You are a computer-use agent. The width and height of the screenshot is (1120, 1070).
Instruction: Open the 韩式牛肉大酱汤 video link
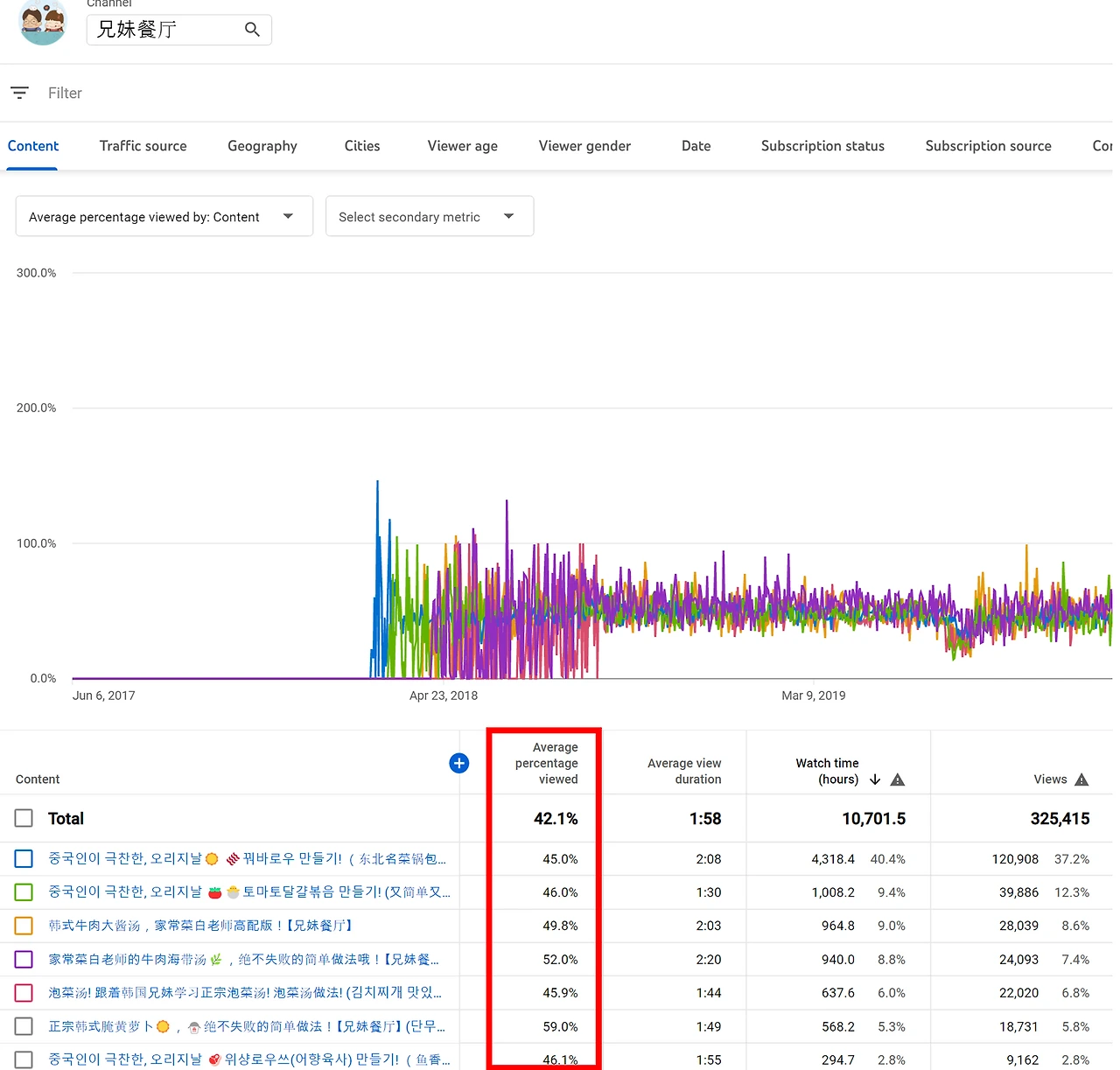coord(200,926)
